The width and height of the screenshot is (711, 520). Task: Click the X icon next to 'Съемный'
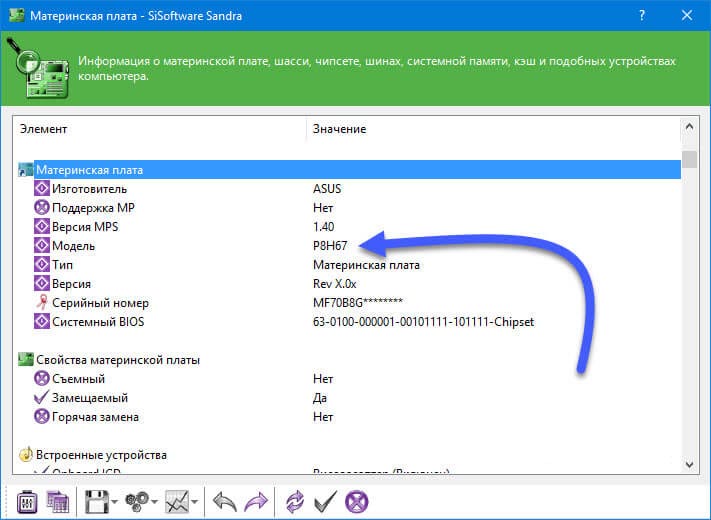42,379
